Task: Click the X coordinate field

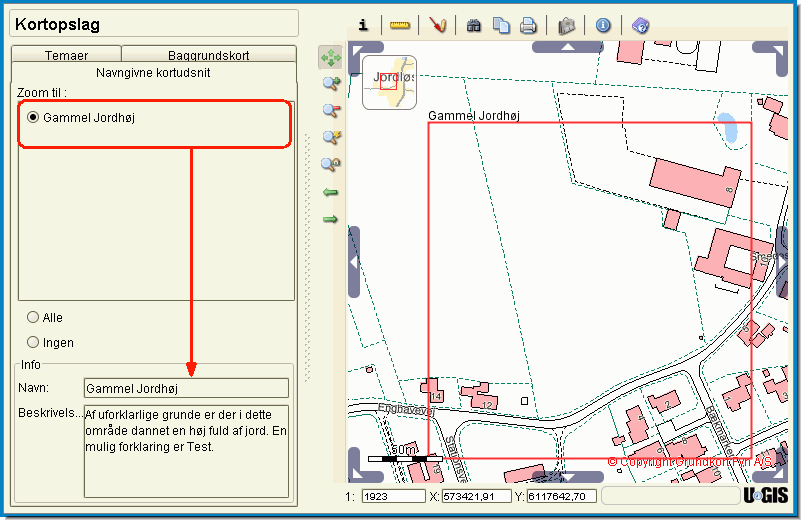Action: click(477, 496)
